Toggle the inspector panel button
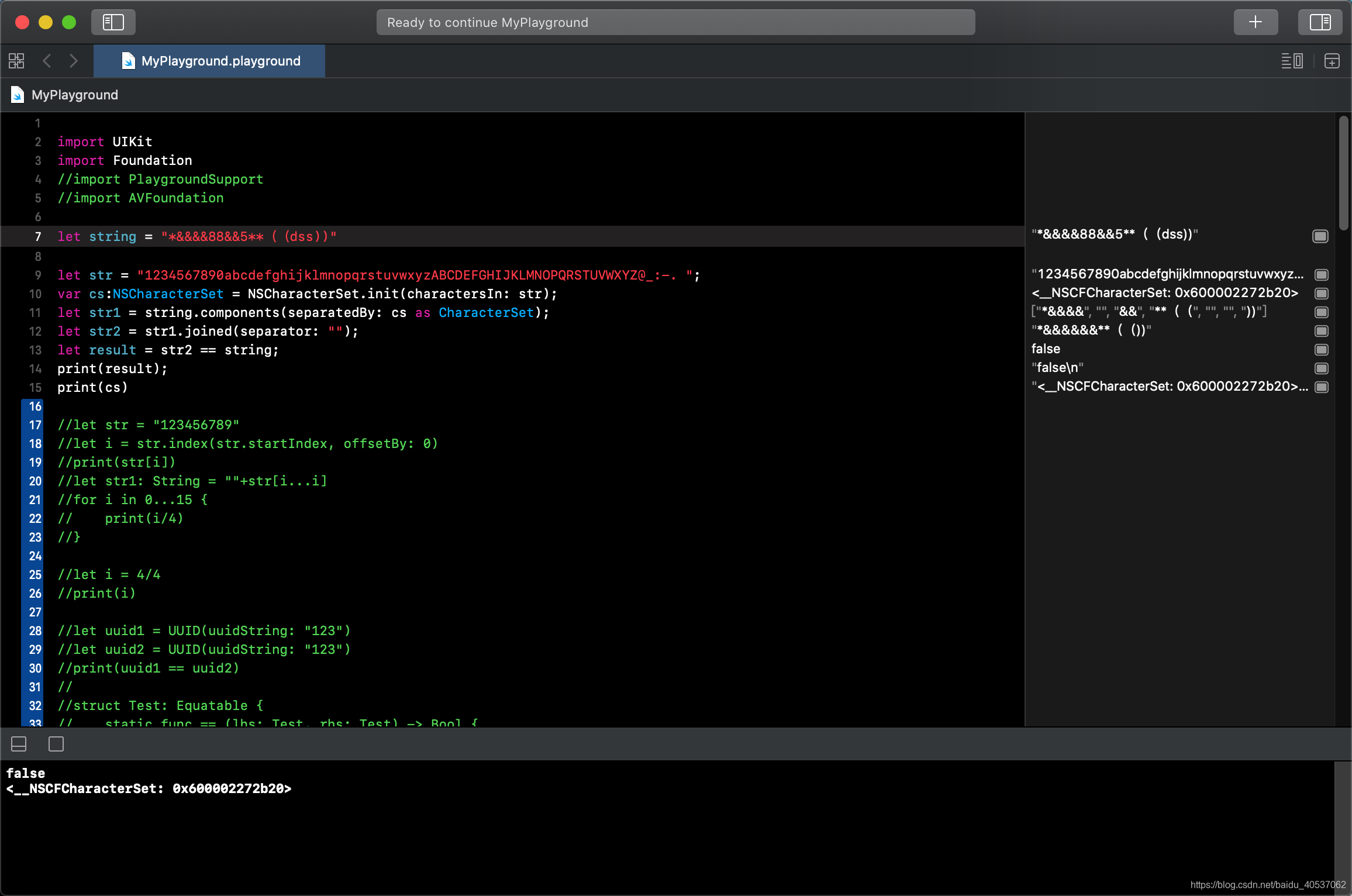This screenshot has width=1352, height=896. 1320,22
